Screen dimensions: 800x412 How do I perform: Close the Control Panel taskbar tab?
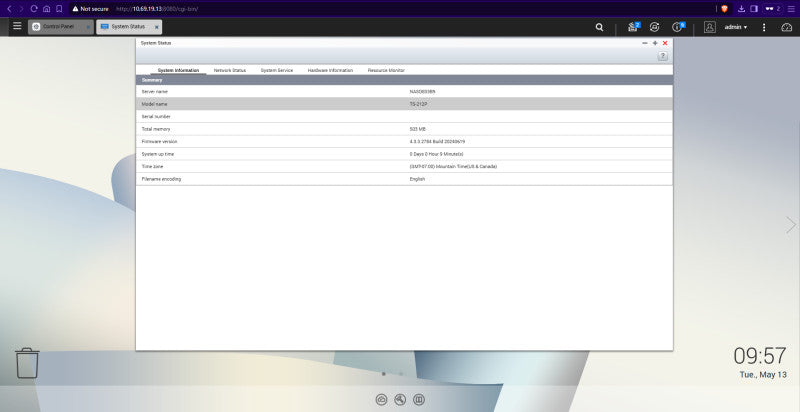[x=88, y=27]
